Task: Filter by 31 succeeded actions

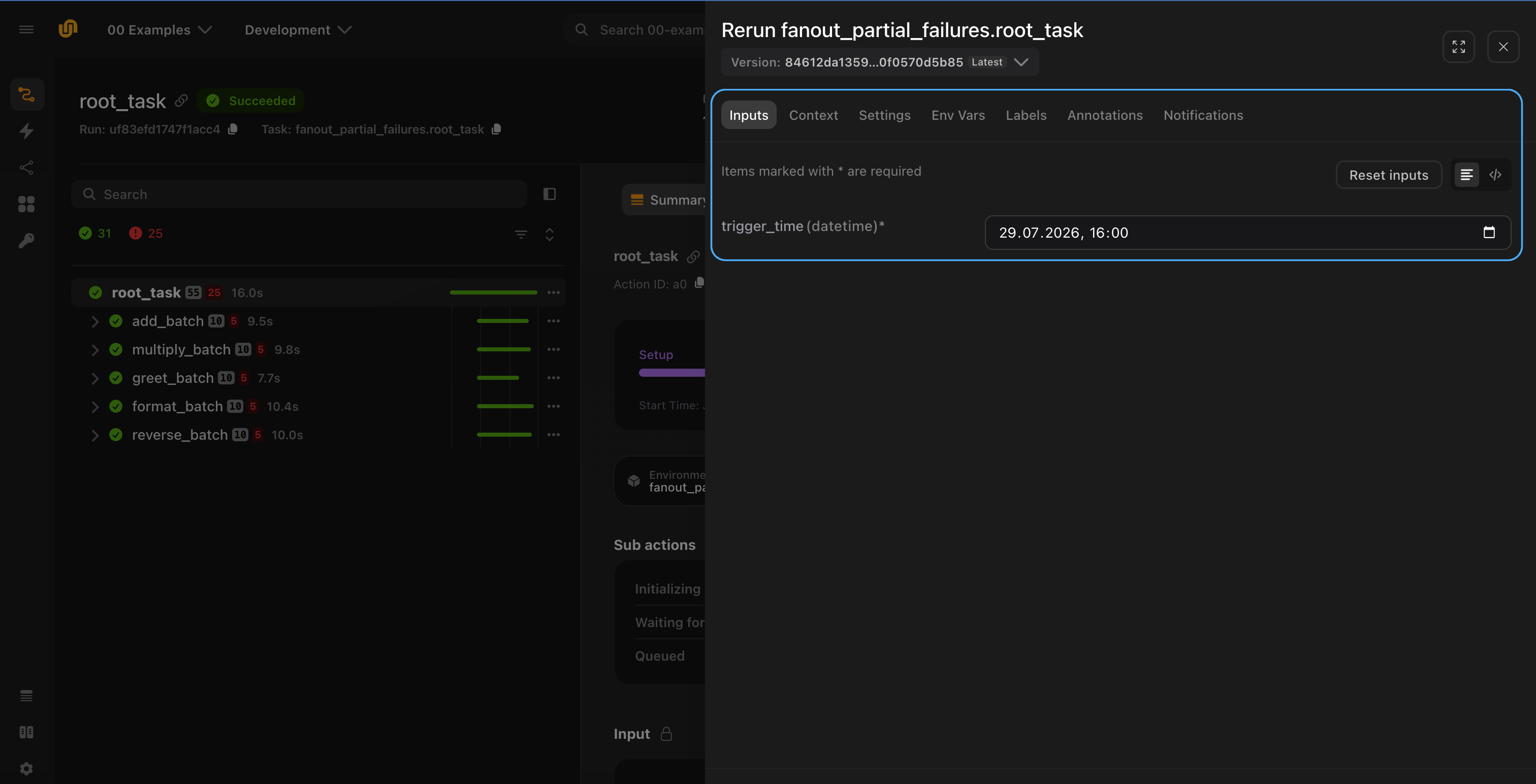Action: [x=95, y=234]
